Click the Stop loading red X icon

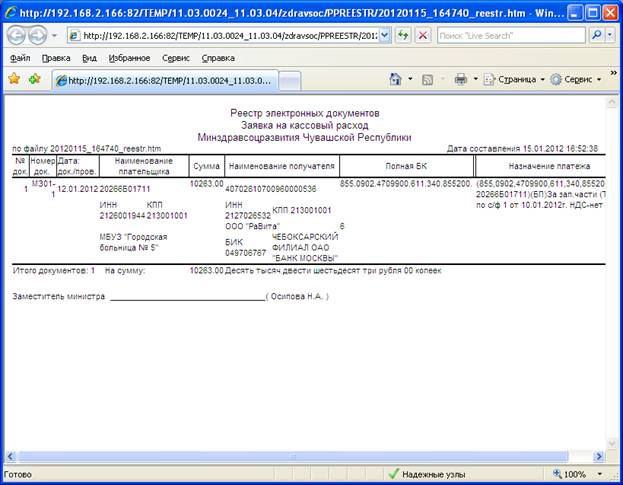point(423,34)
